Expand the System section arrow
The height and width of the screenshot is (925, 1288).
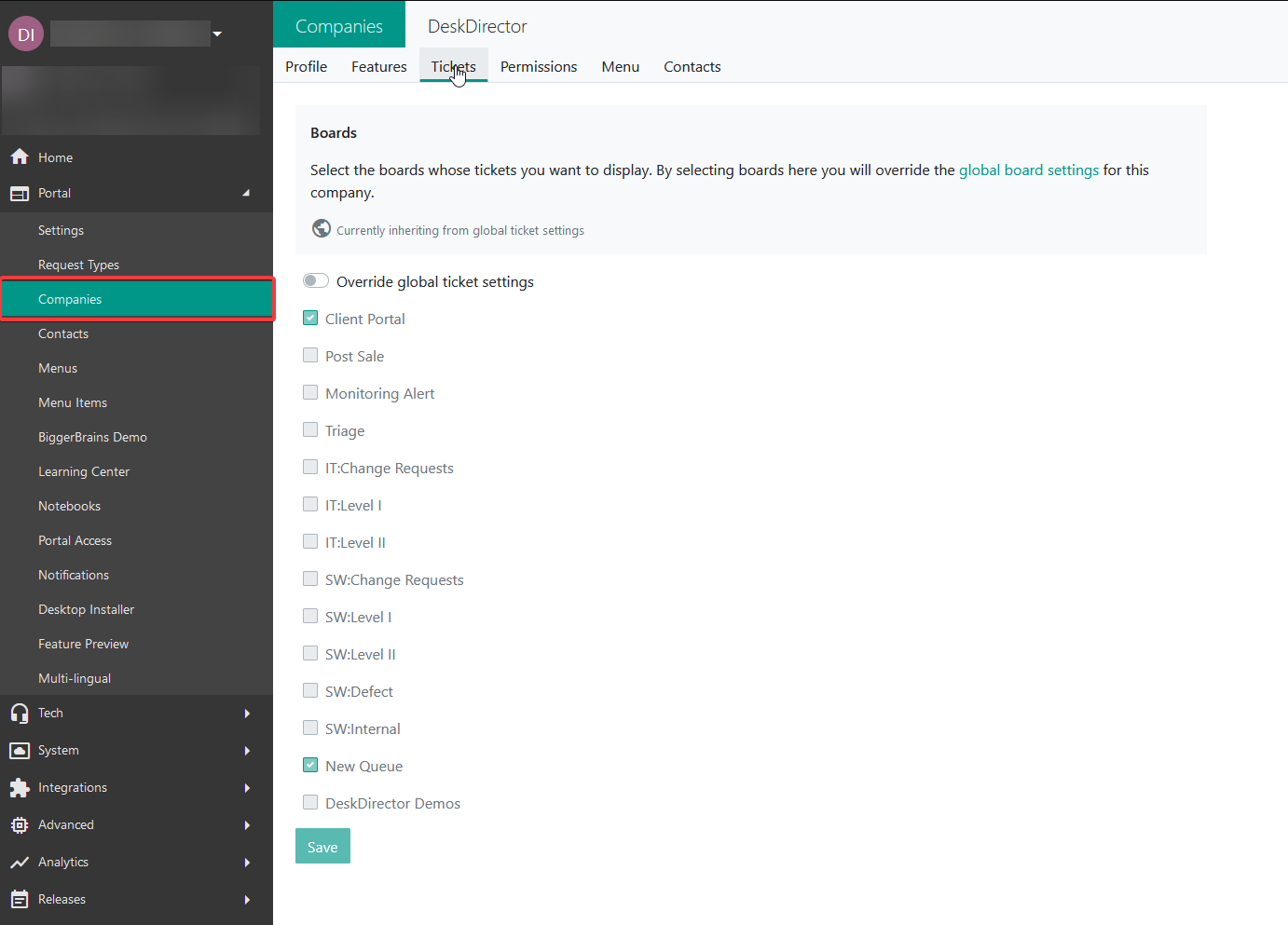[x=247, y=751]
